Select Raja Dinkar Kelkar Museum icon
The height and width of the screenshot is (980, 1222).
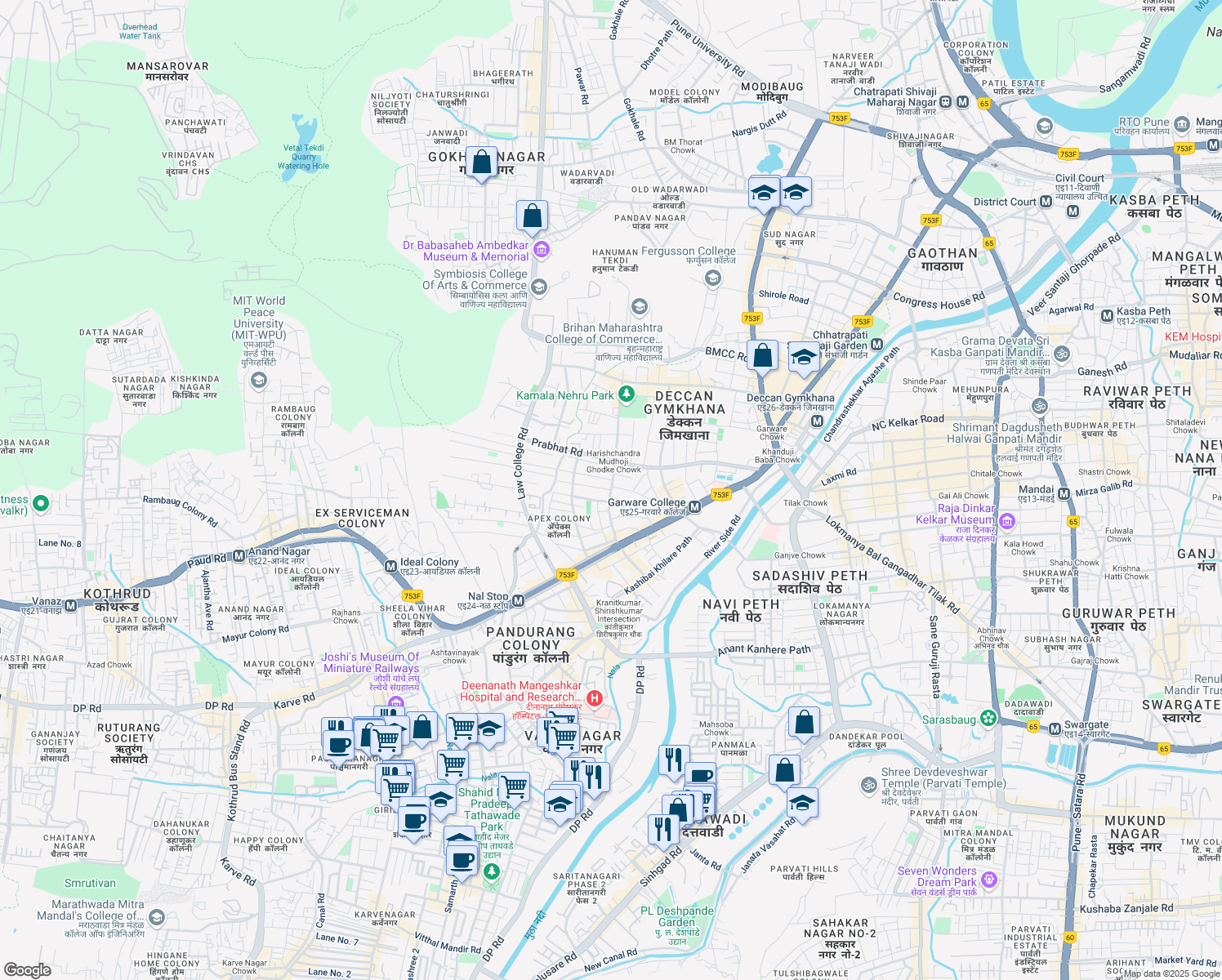(x=1006, y=521)
